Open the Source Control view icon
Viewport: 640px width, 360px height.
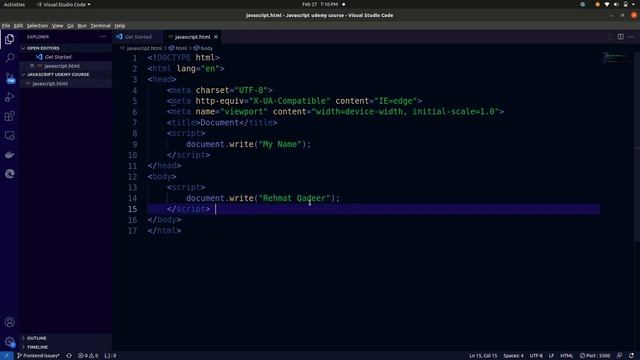point(10,78)
